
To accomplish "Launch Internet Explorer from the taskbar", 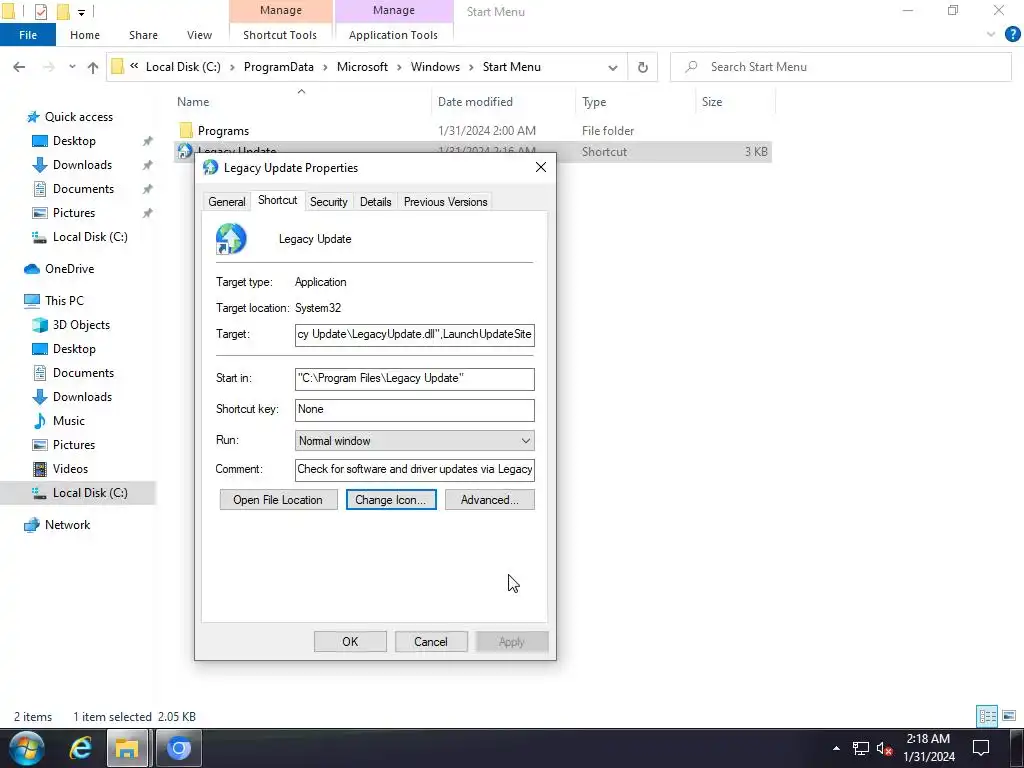I will click(80, 748).
